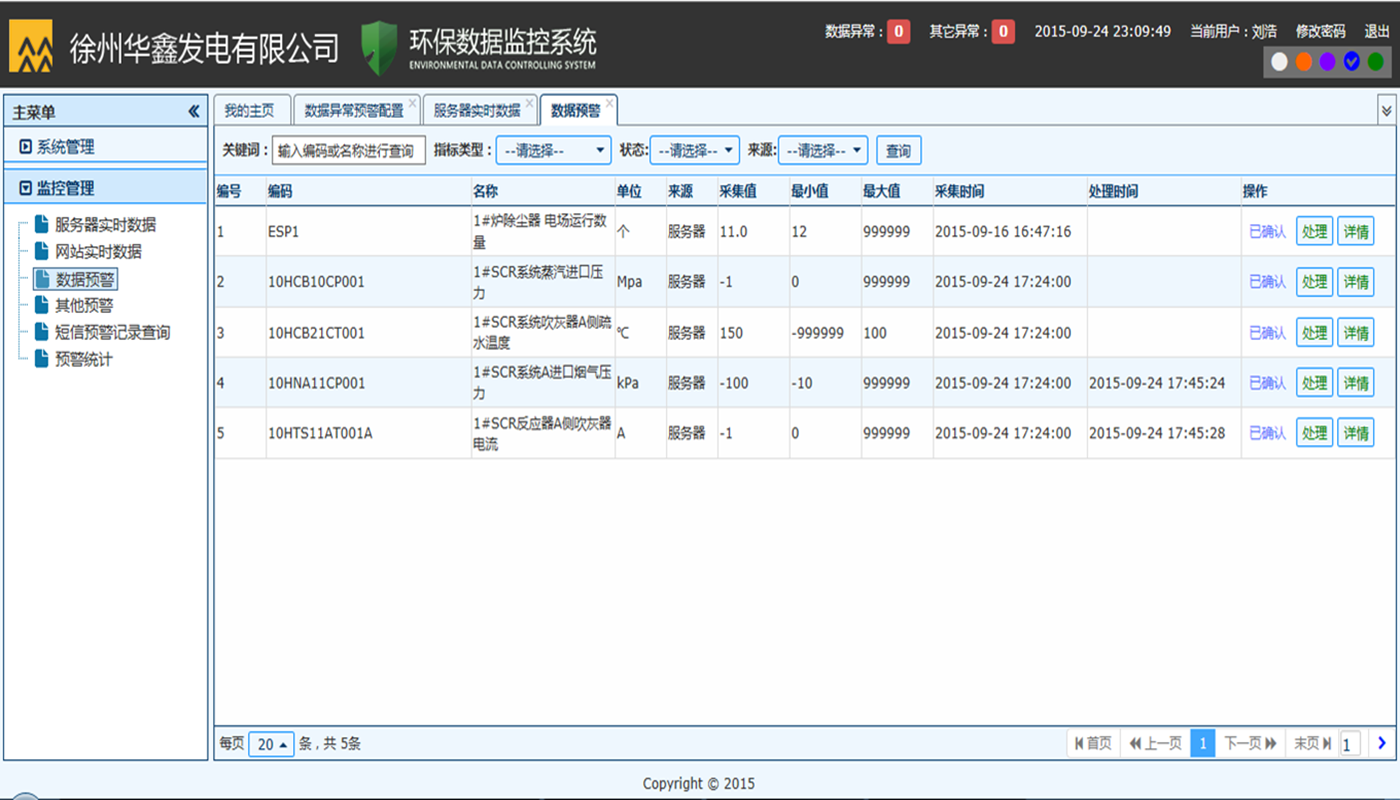1400x800 pixels.
Task: Click 详情 for row ESP1
Action: coord(1356,231)
